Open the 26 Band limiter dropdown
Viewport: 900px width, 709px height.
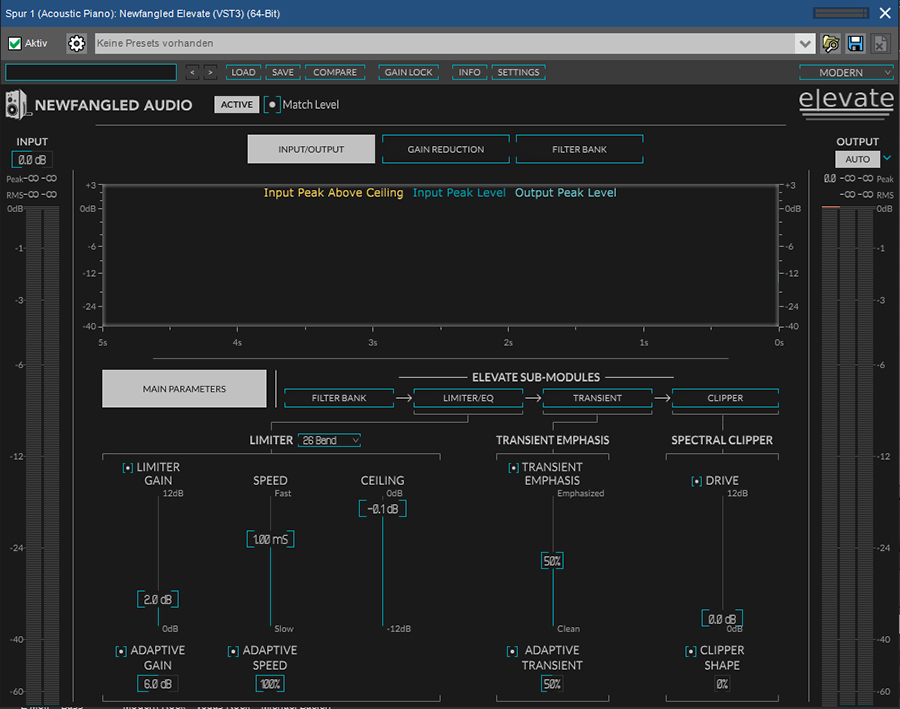tap(329, 440)
